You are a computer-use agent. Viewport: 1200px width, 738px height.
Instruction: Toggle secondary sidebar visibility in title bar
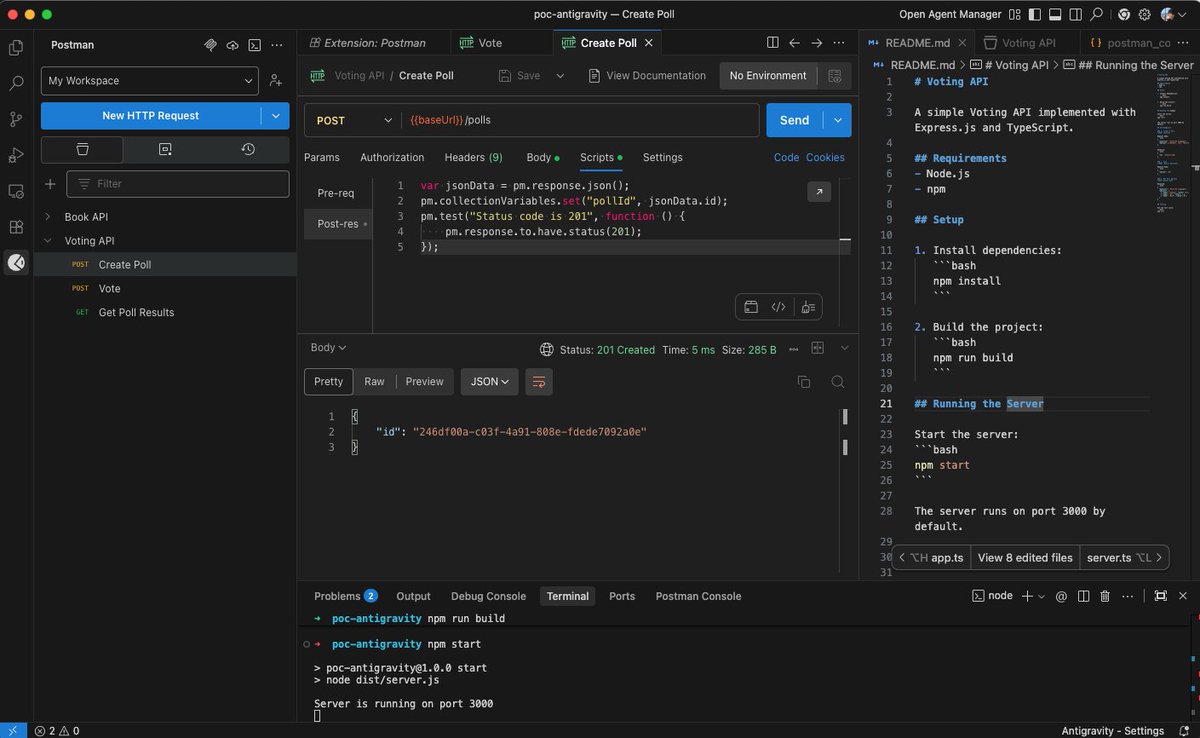pyautogui.click(x=1074, y=15)
